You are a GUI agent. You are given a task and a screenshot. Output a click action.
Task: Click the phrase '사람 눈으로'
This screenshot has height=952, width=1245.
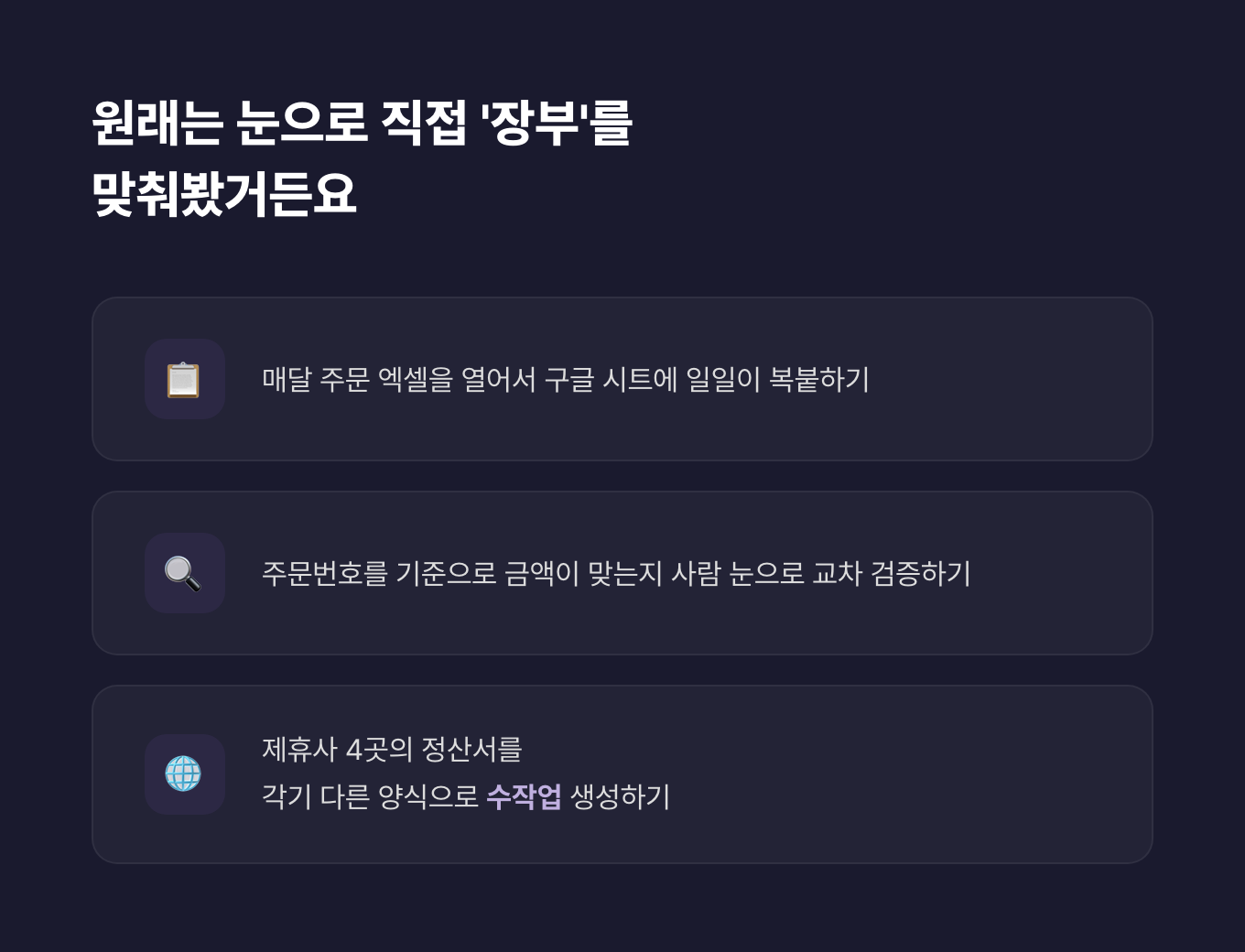[738, 573]
